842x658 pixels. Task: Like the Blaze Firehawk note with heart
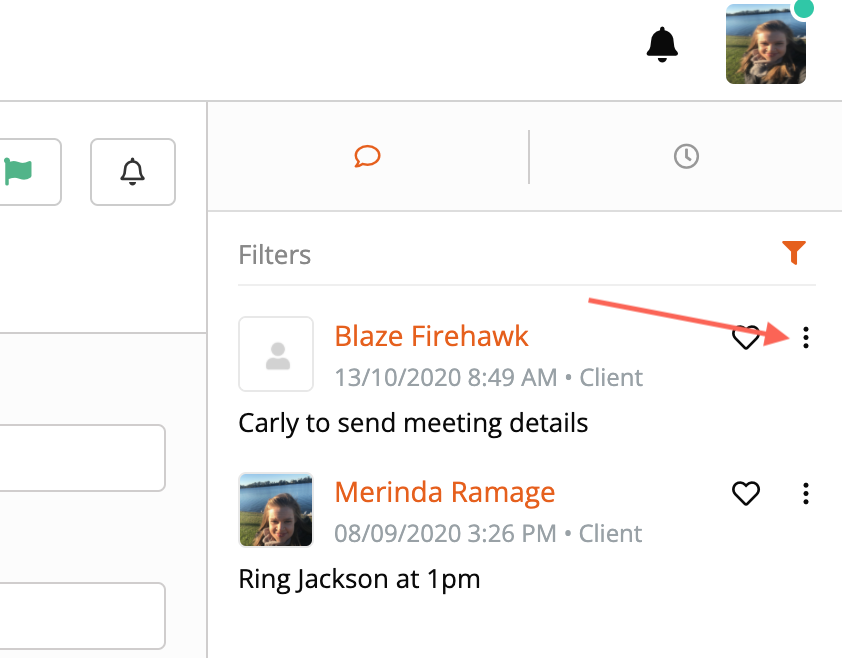[x=746, y=338]
